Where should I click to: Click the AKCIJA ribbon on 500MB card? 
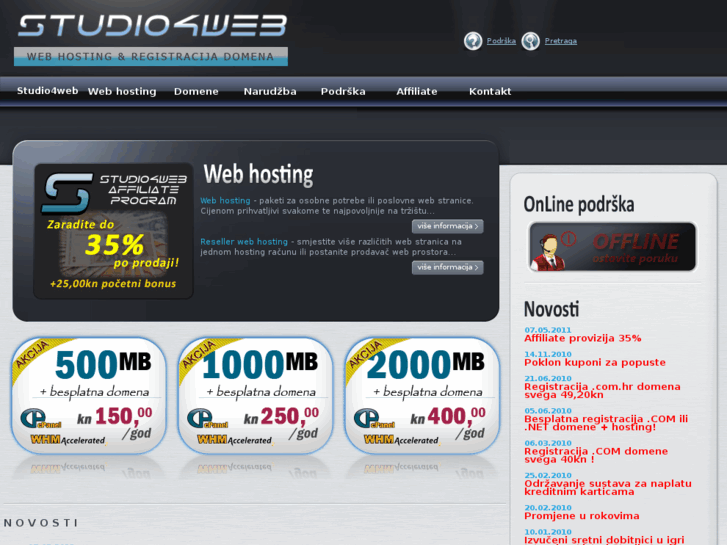32,355
